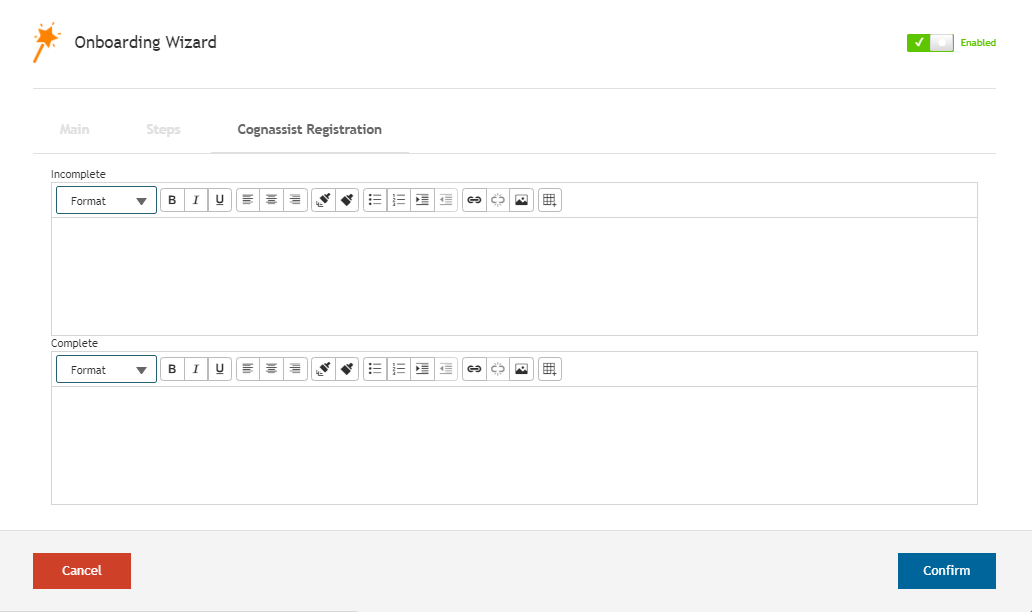Increase indent in the Complete editor
1032x612 pixels.
(x=422, y=369)
